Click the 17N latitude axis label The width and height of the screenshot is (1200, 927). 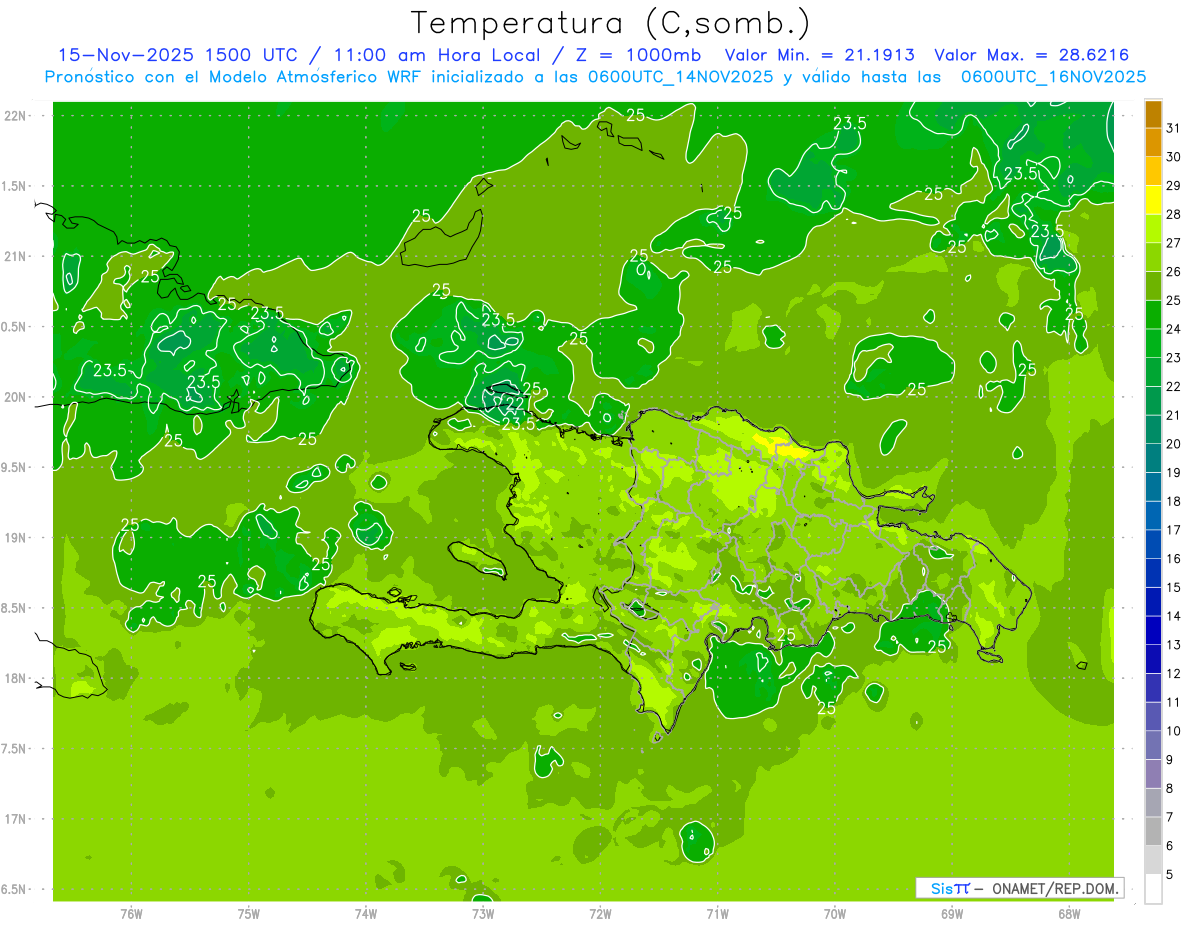[x=16, y=819]
